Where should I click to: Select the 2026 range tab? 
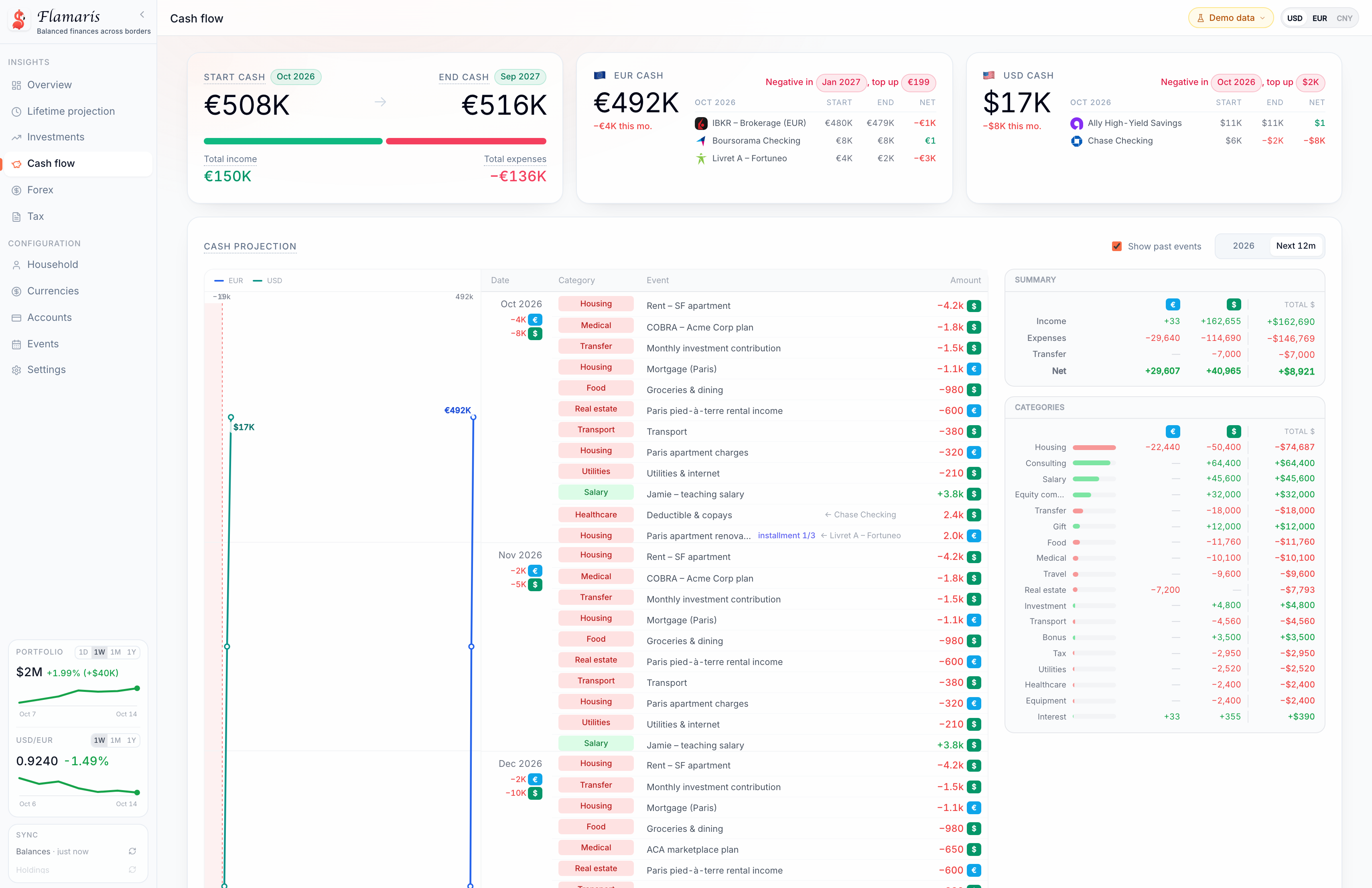point(1243,246)
